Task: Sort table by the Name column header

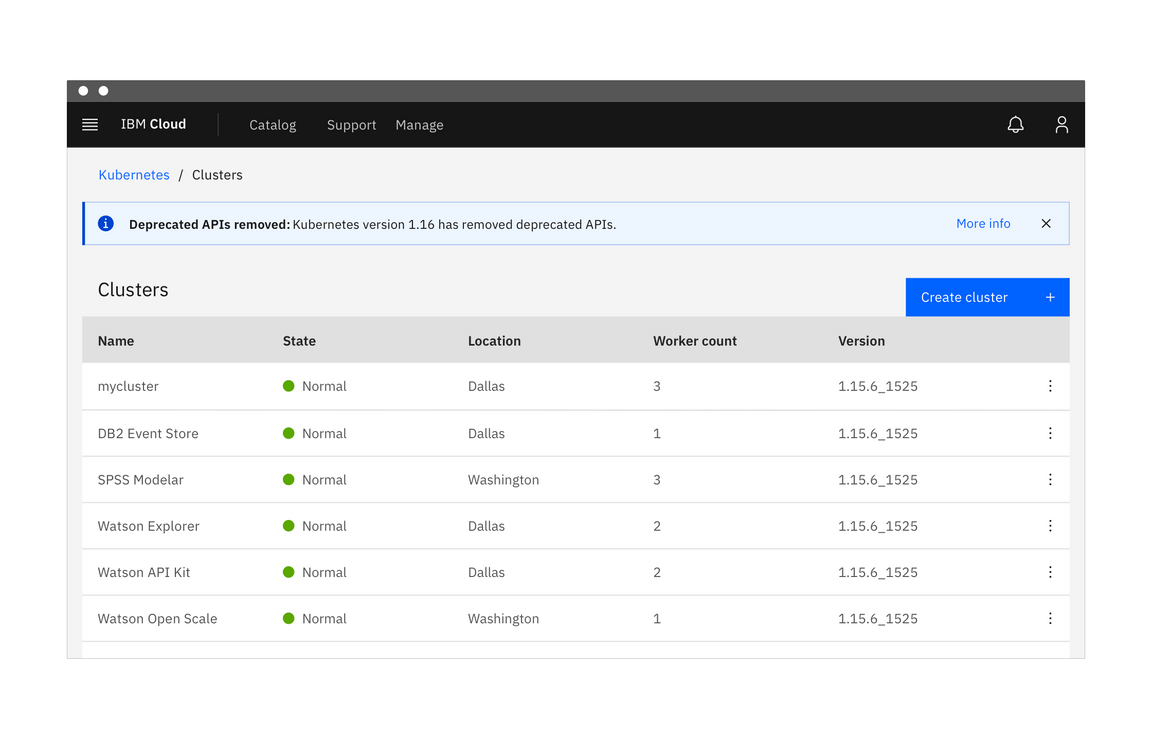Action: (x=116, y=341)
